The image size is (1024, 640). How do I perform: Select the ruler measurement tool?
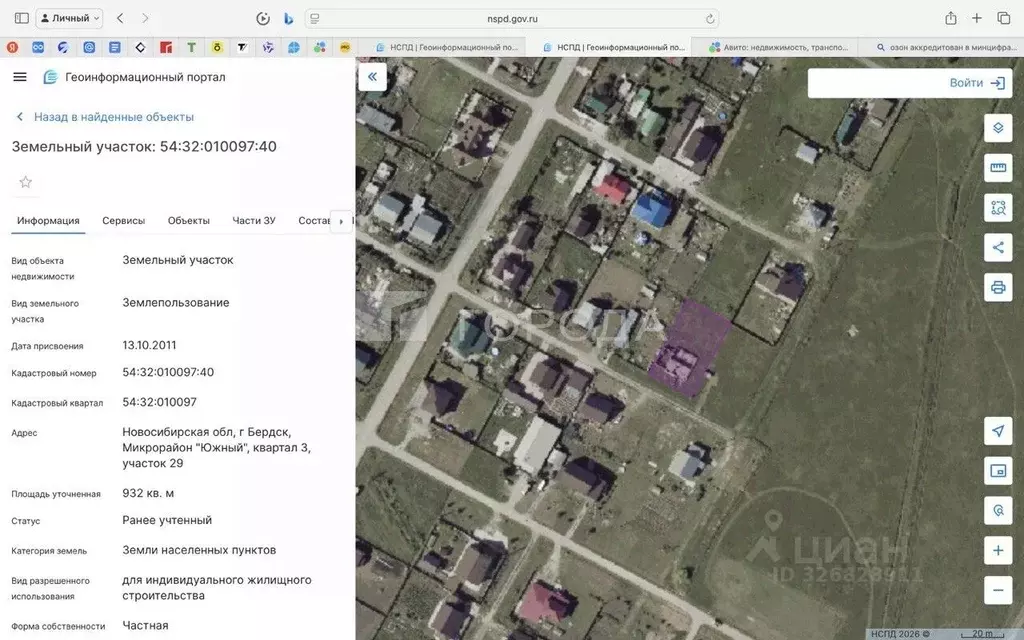pos(997,167)
